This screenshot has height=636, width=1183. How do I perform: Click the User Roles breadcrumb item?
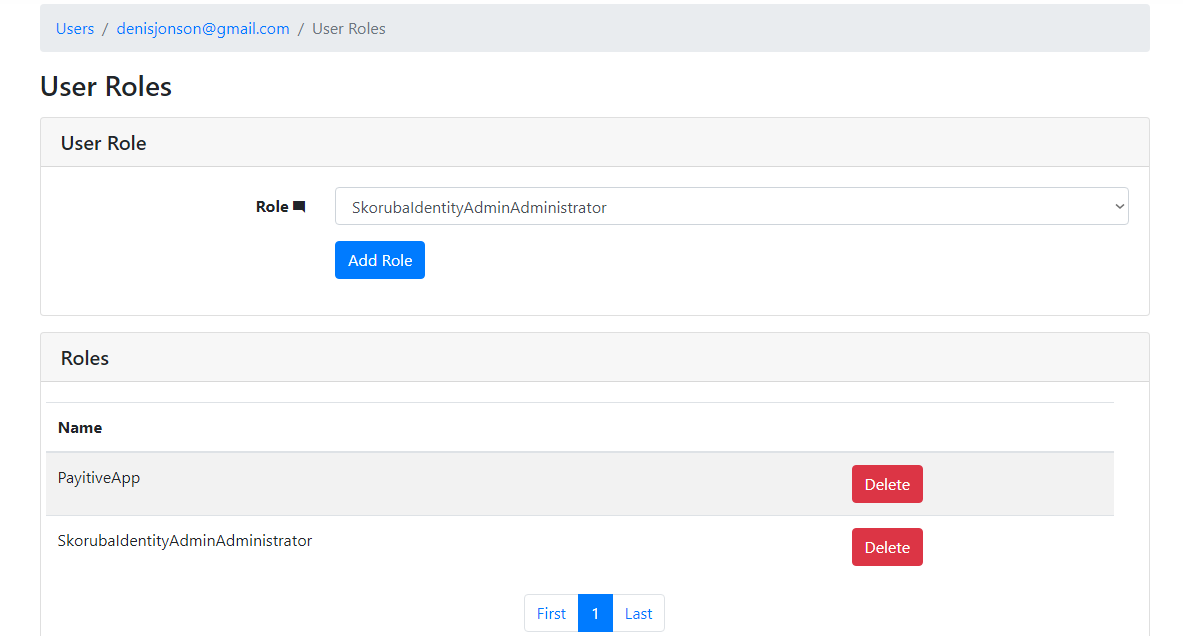coord(348,28)
